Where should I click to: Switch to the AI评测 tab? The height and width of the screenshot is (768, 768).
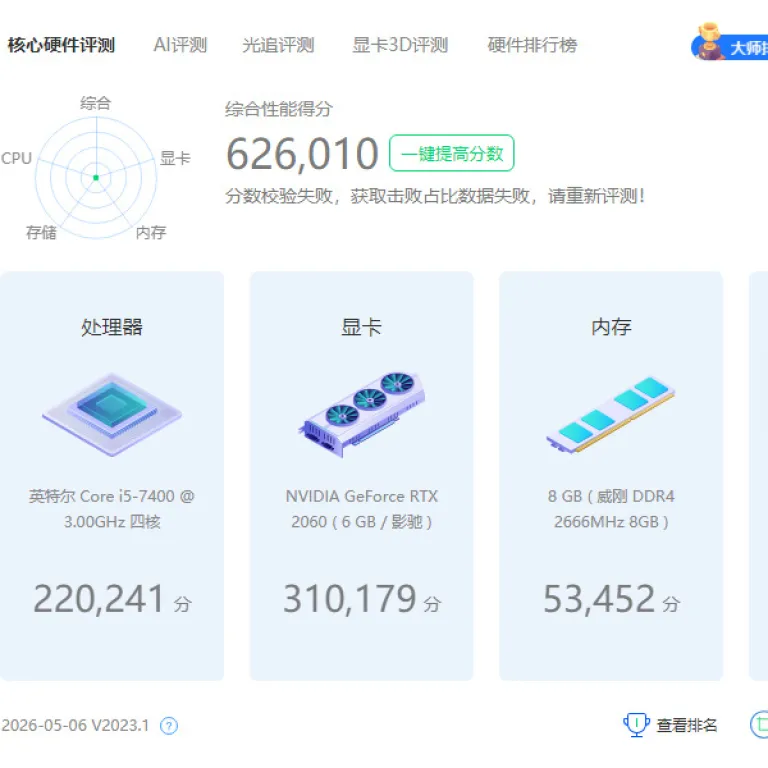click(180, 45)
